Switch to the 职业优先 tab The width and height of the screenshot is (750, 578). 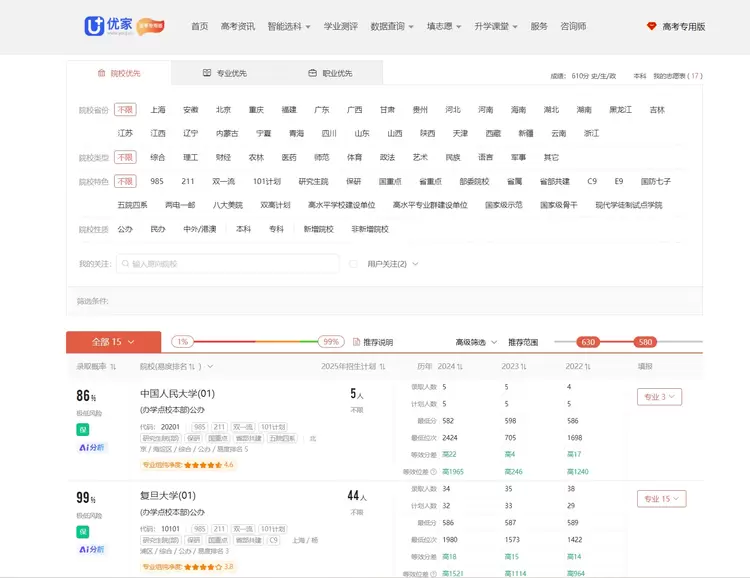[330, 73]
